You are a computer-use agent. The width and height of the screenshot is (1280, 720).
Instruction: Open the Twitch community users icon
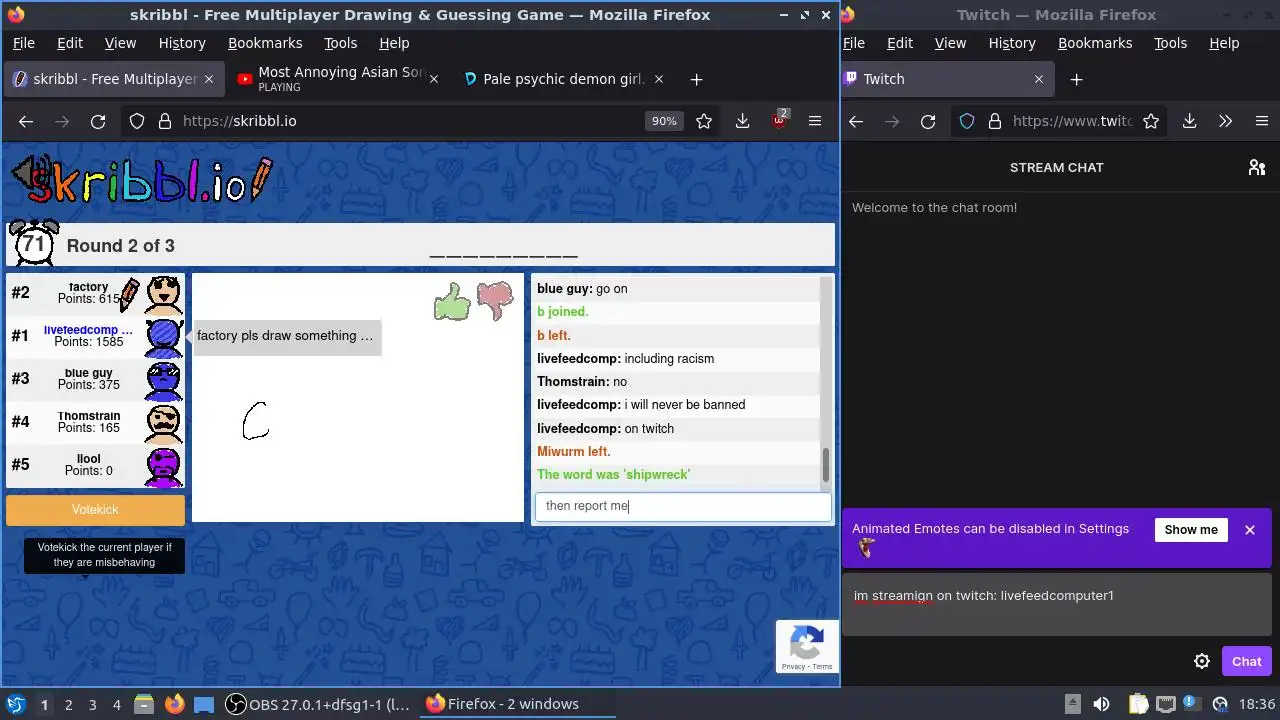point(1257,168)
